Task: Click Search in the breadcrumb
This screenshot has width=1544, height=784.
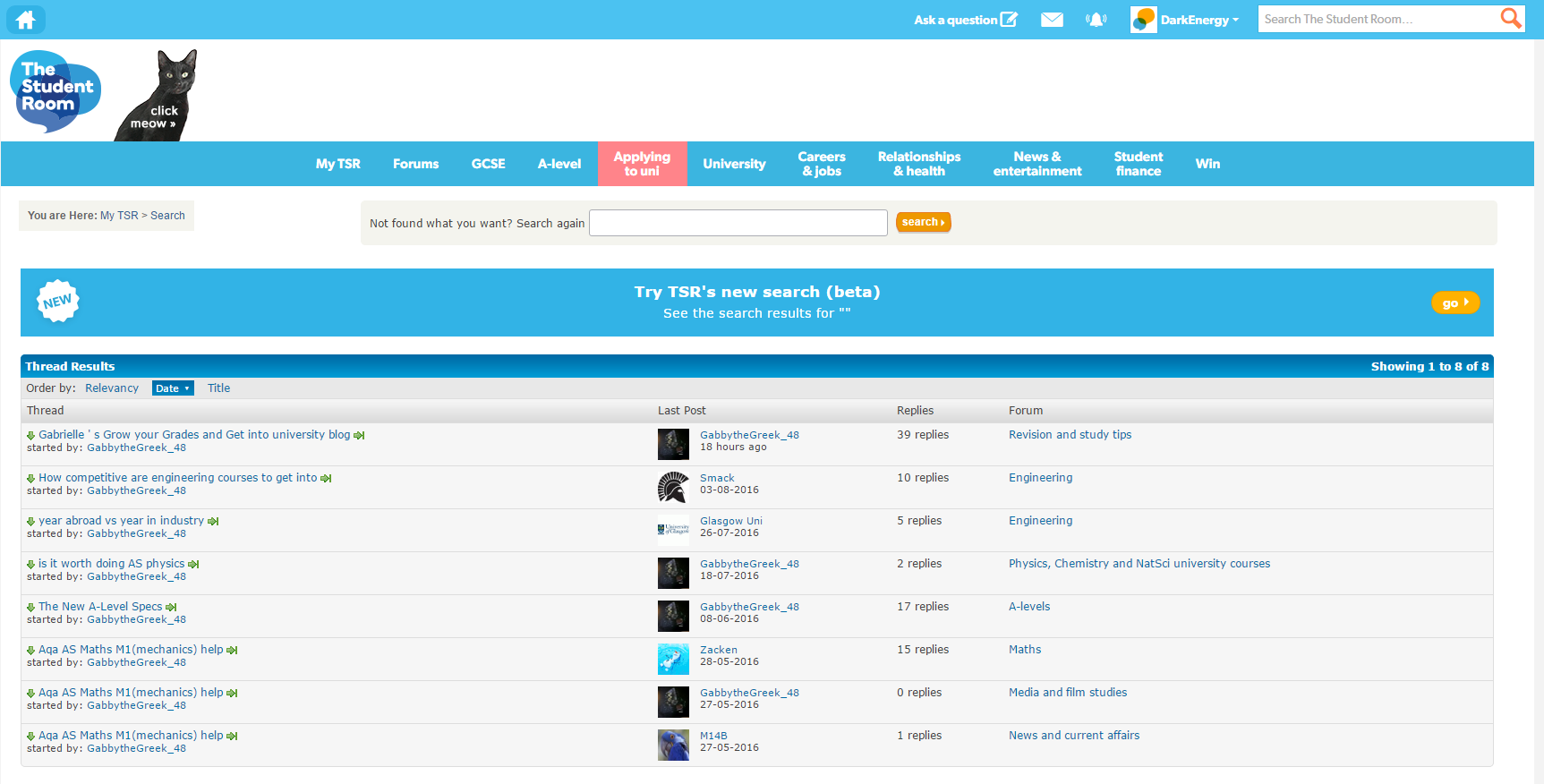Action: pyautogui.click(x=167, y=216)
